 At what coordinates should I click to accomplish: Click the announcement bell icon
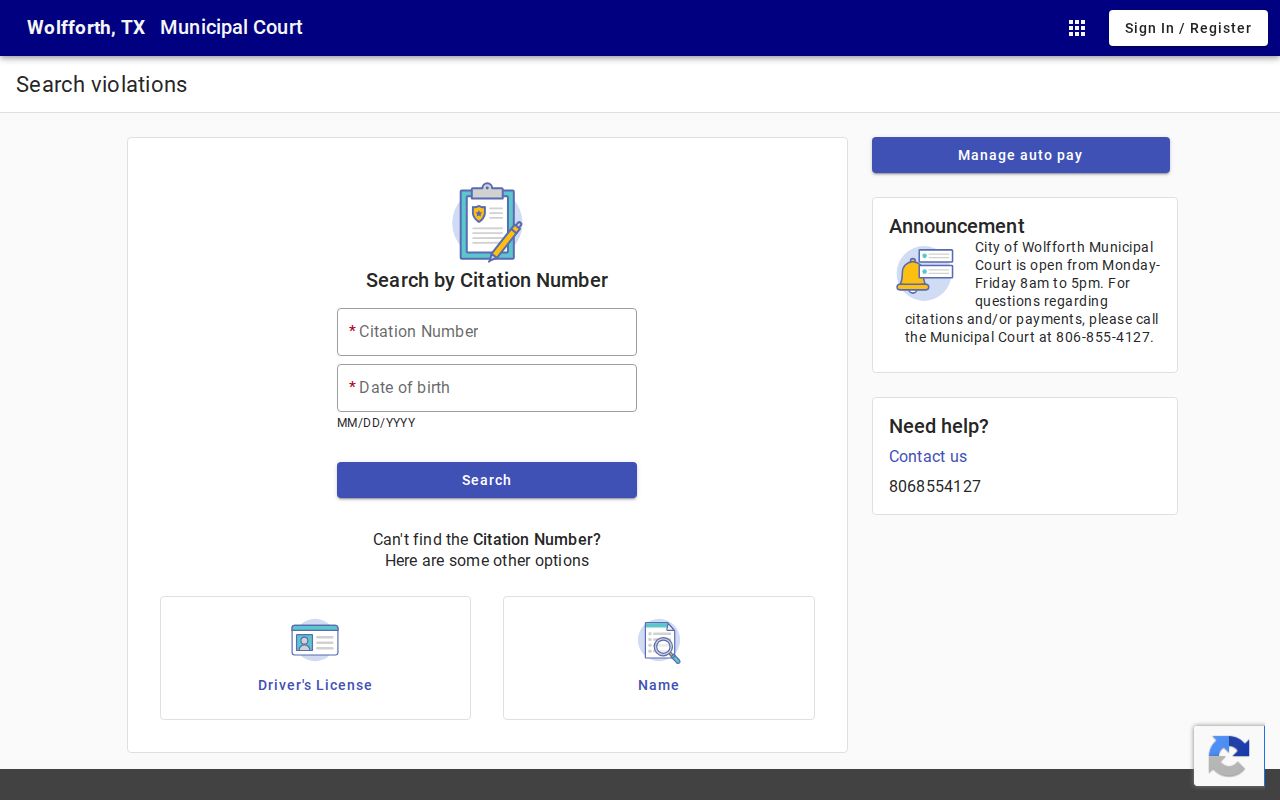click(925, 273)
